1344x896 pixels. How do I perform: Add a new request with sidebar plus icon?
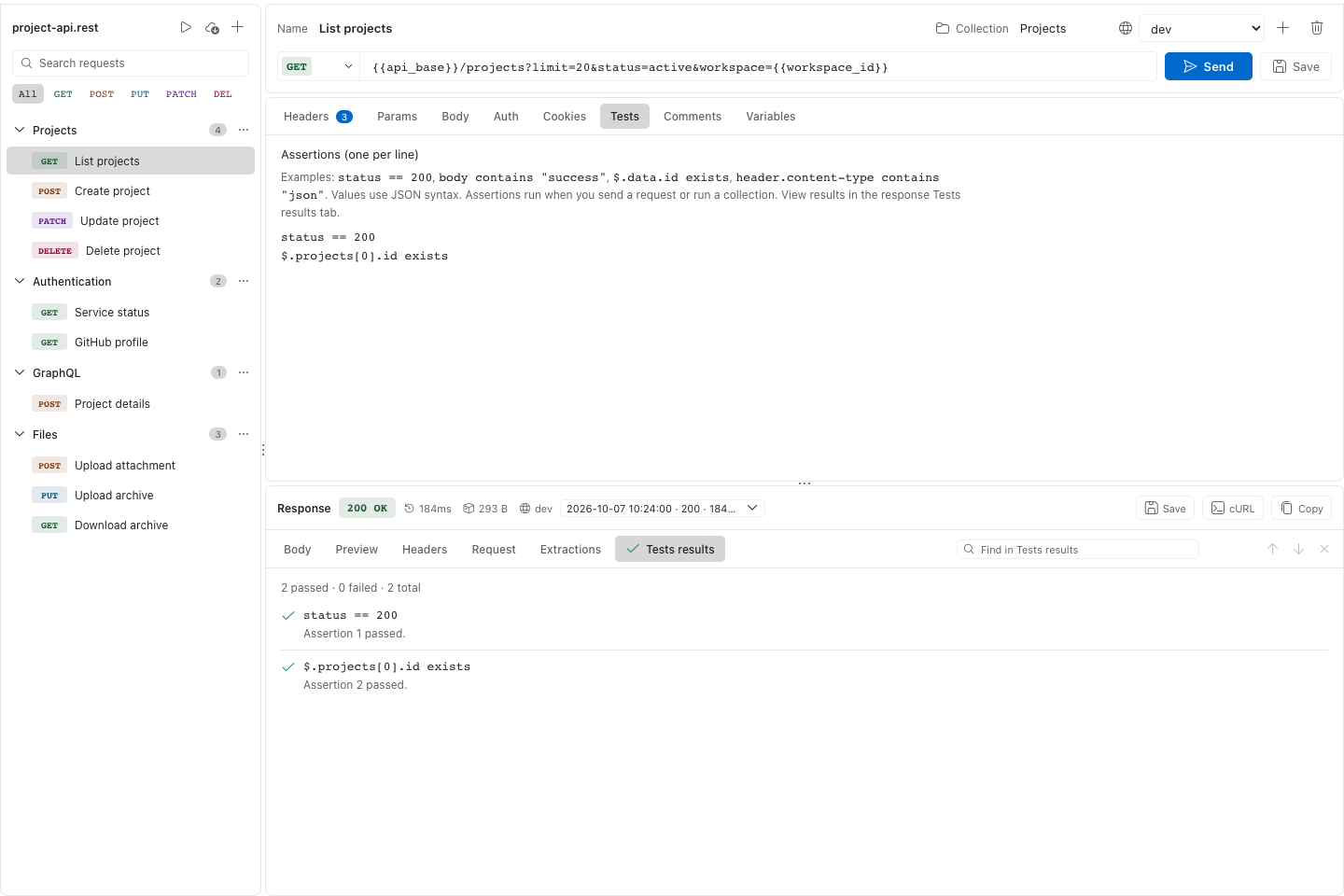pos(238,27)
